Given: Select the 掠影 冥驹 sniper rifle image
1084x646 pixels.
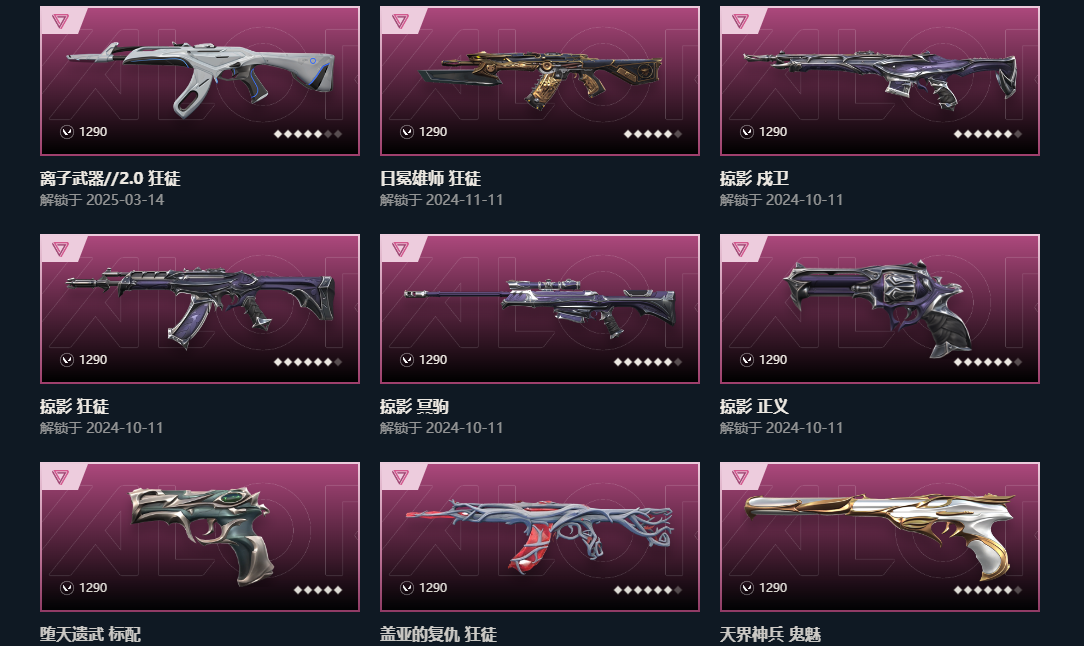Looking at the screenshot, I should (540, 306).
